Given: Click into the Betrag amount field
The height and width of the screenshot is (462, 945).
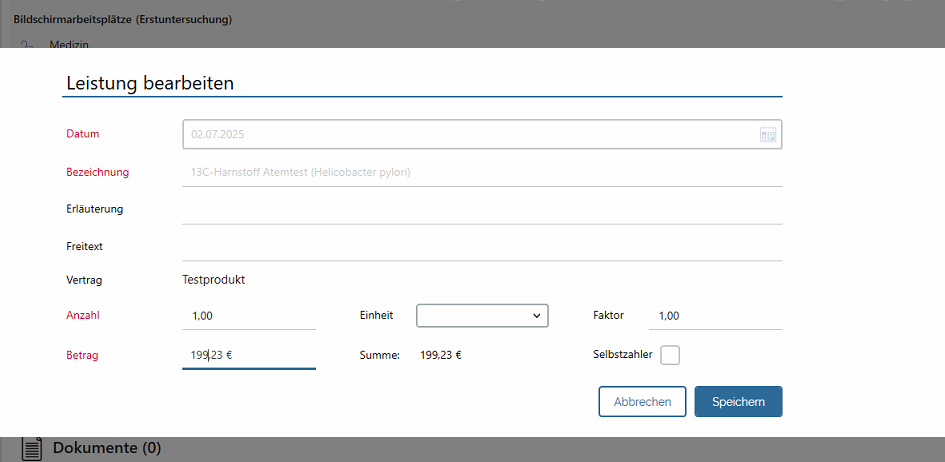Looking at the screenshot, I should [249, 354].
